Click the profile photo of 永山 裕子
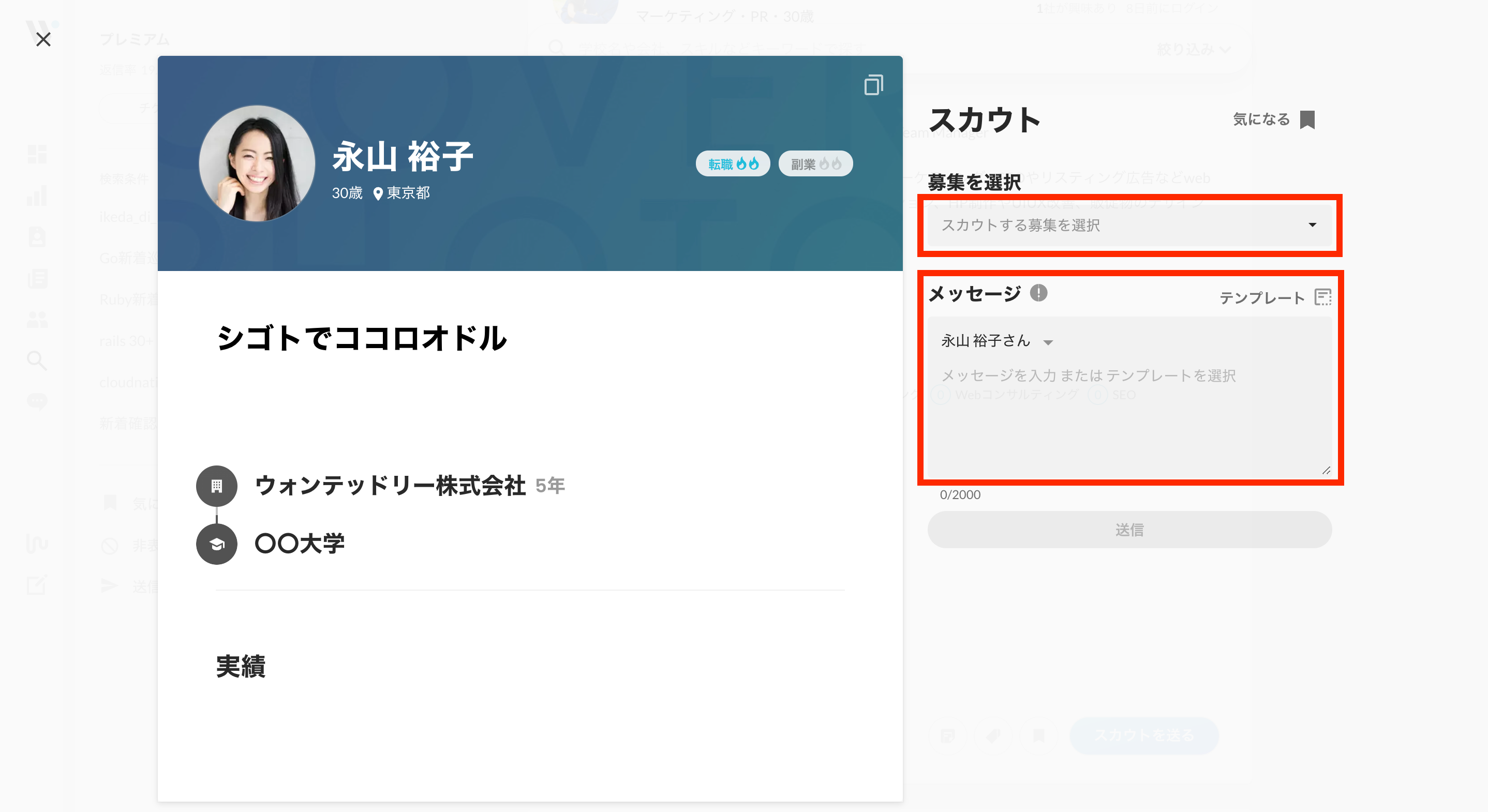 click(257, 163)
